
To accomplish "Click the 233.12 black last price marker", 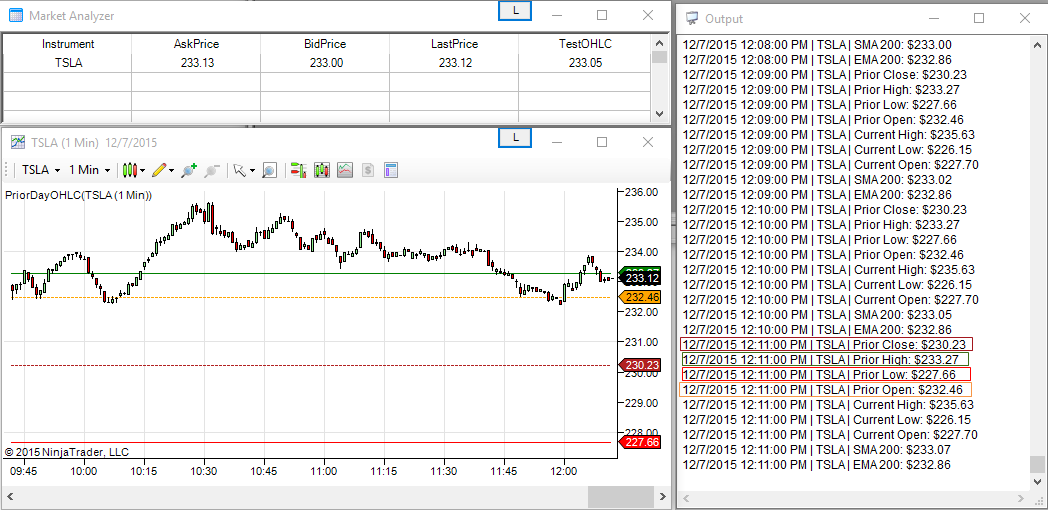I will pyautogui.click(x=640, y=279).
